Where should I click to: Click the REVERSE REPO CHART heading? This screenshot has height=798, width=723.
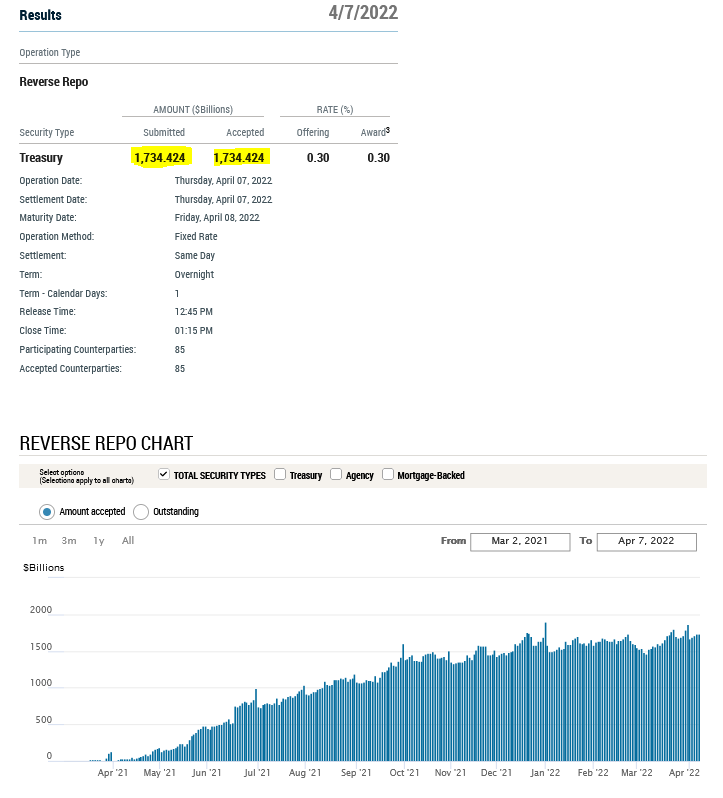click(x=106, y=443)
